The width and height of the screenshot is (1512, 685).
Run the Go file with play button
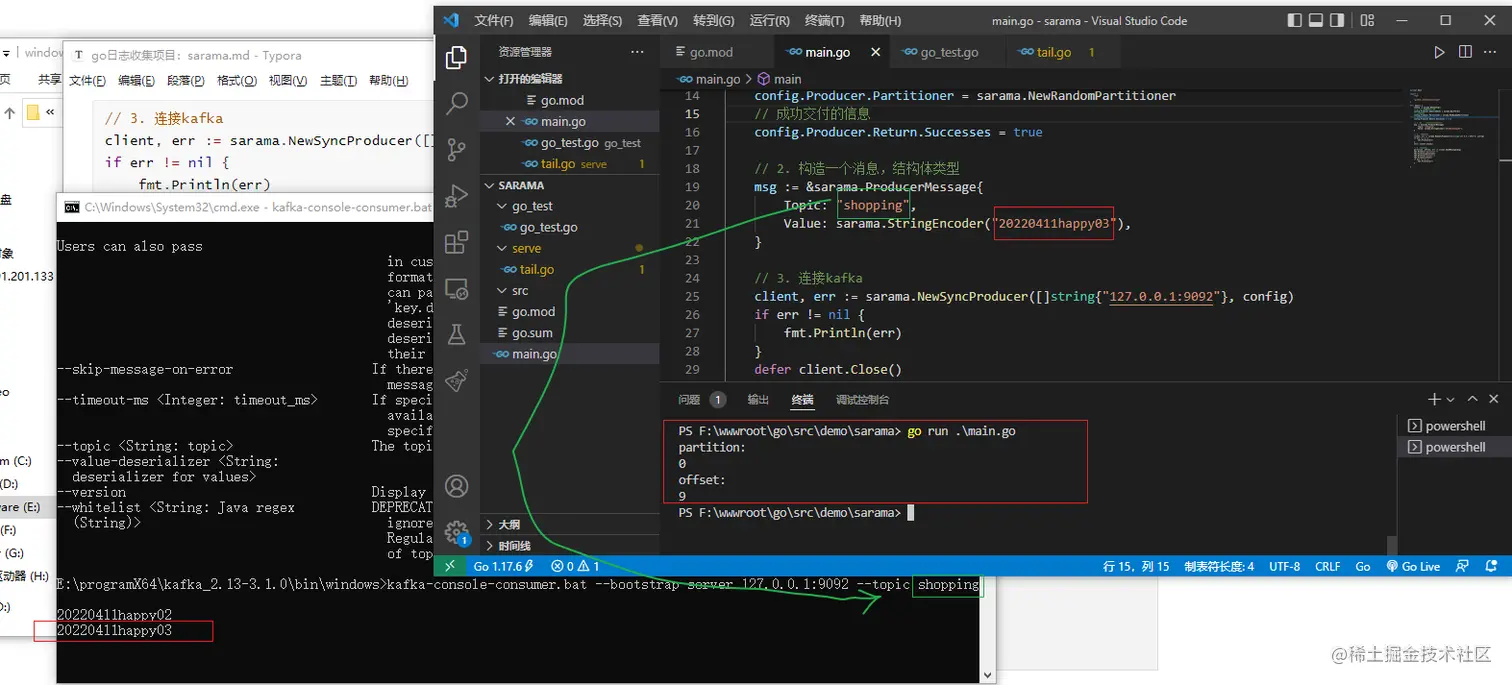coord(1439,52)
